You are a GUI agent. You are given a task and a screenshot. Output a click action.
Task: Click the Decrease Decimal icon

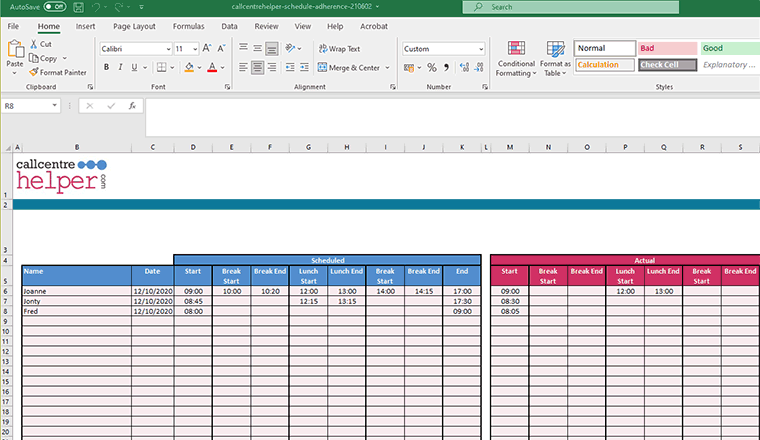pos(479,68)
